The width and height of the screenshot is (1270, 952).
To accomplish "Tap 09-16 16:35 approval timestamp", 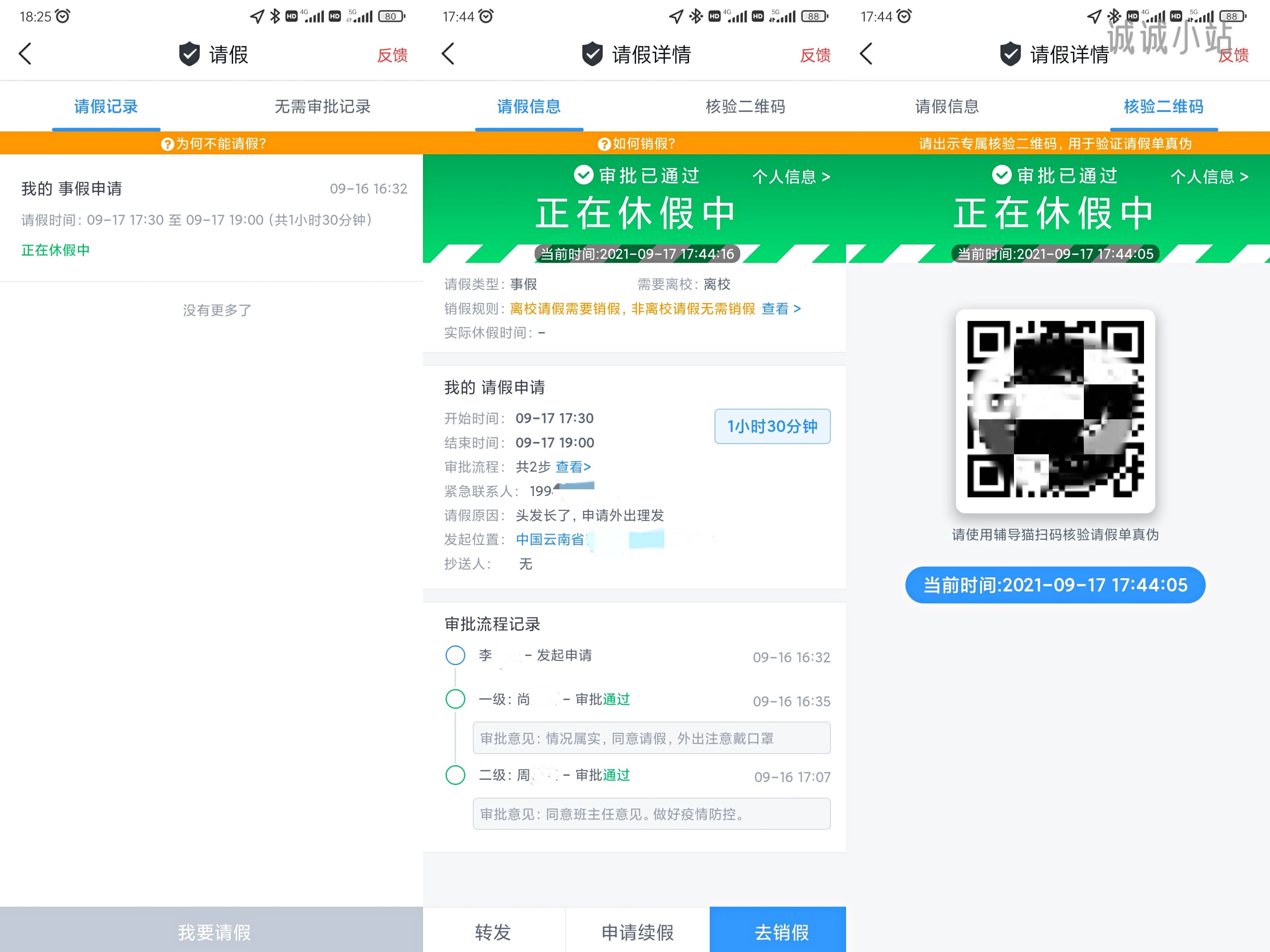I will click(x=792, y=701).
